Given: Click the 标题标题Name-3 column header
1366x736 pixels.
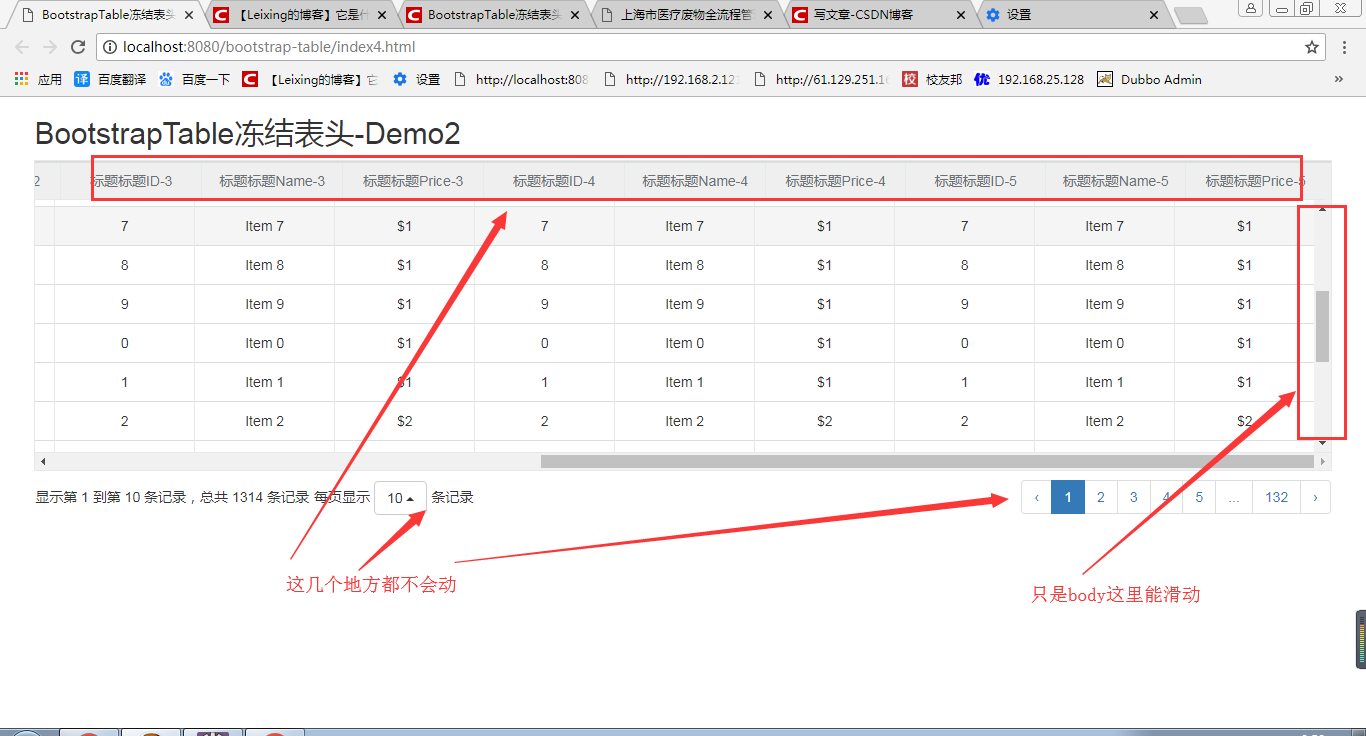Looking at the screenshot, I should [x=272, y=181].
